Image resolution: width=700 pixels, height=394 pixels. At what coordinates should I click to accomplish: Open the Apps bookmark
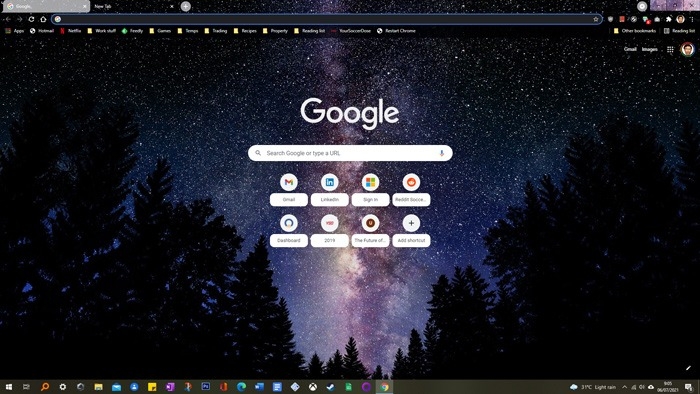tap(15, 31)
